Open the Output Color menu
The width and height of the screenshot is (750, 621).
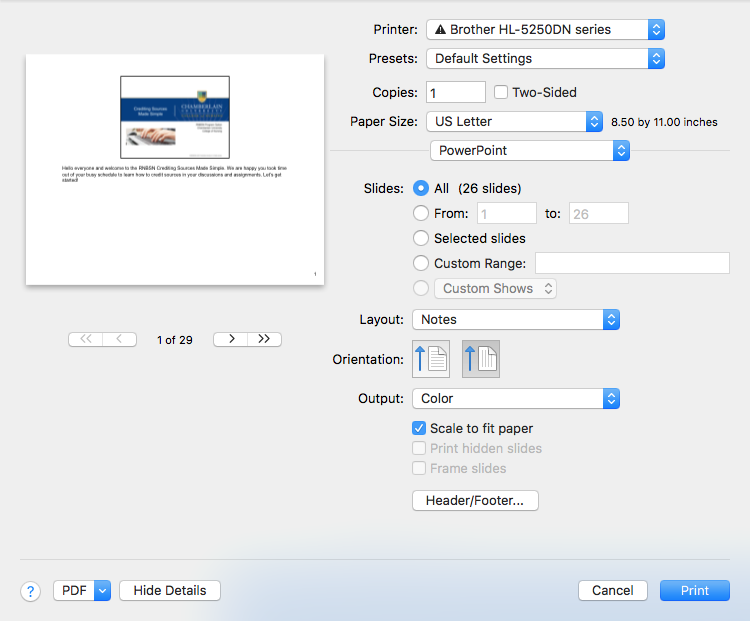point(516,398)
